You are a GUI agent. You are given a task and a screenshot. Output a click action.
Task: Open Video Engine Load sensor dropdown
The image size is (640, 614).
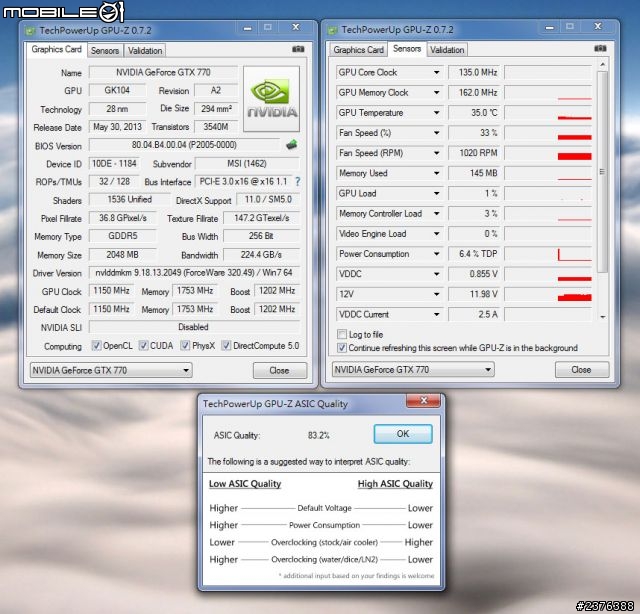click(436, 234)
